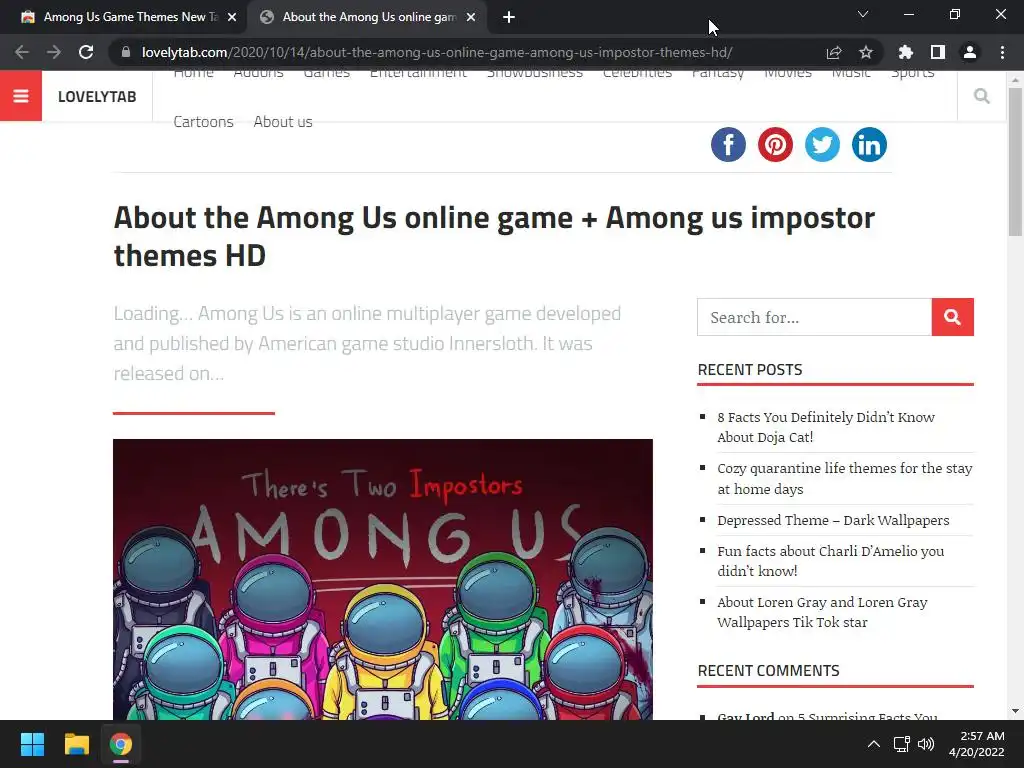This screenshot has width=1024, height=768.
Task: Switch to Among Us Game Themes tab
Action: pos(124,17)
